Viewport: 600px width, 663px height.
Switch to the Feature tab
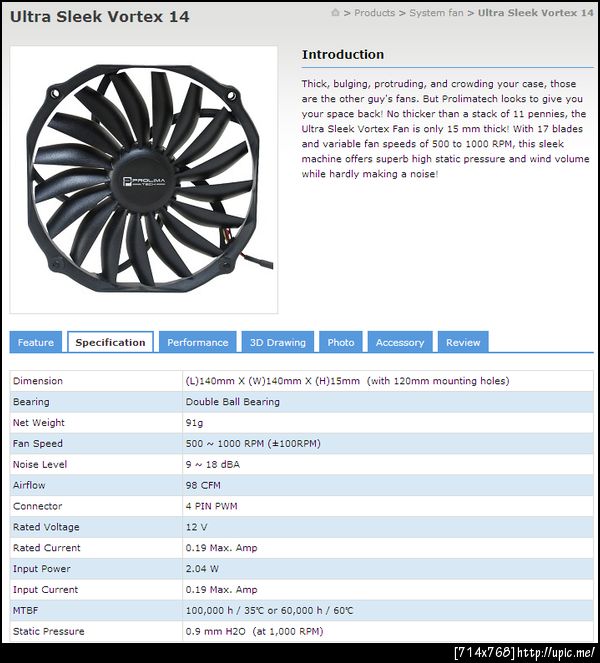coord(36,342)
